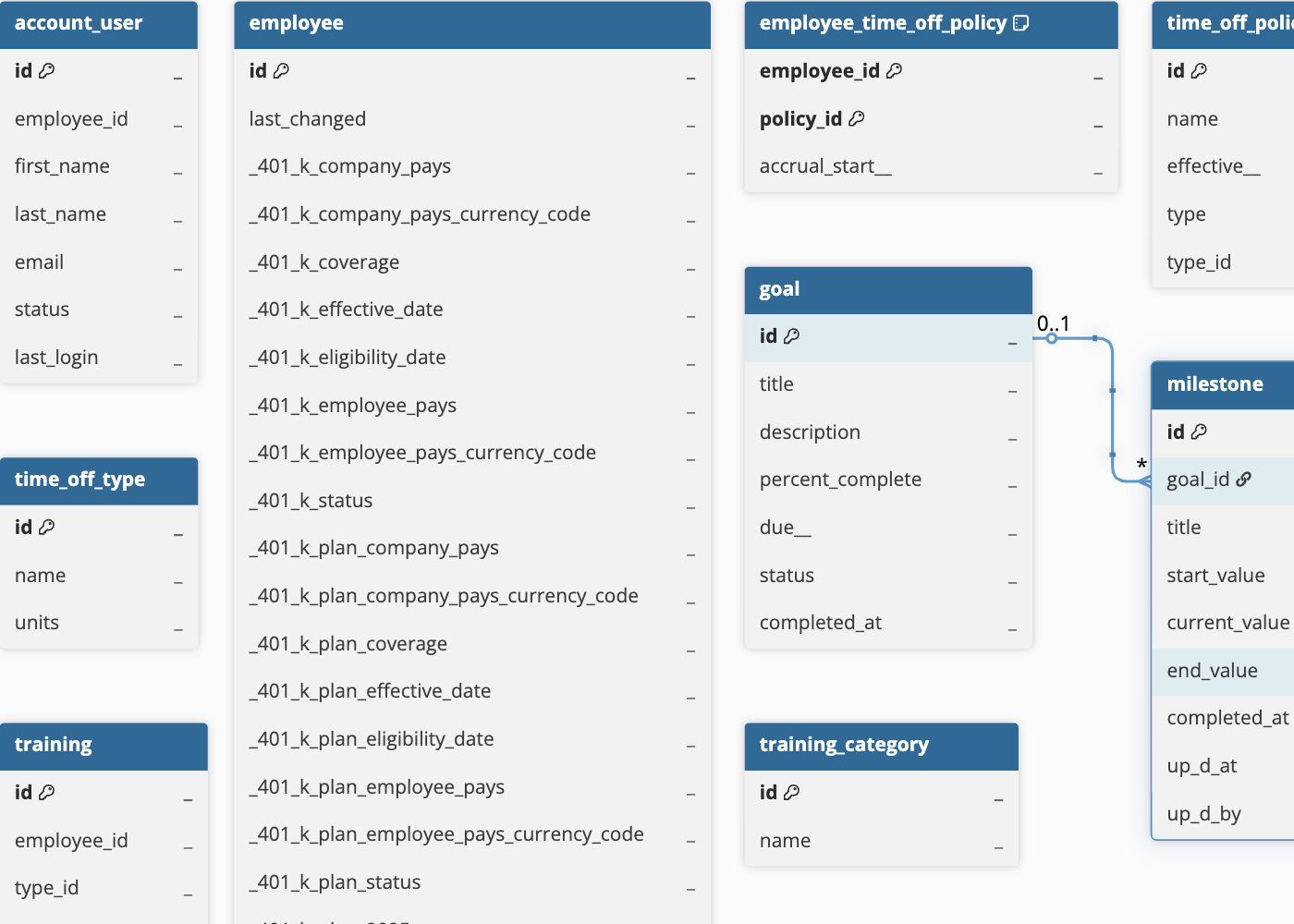The width and height of the screenshot is (1294, 924).
Task: Select type_id column in training table
Action: pyautogui.click(x=104, y=888)
